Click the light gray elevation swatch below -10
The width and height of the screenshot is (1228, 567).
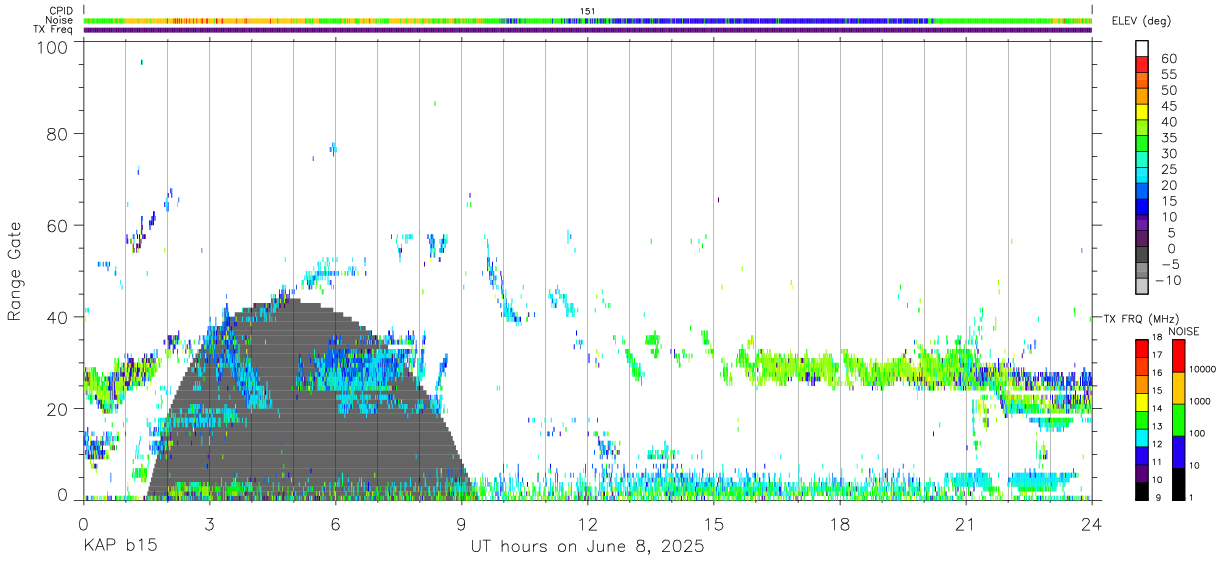(1142, 287)
